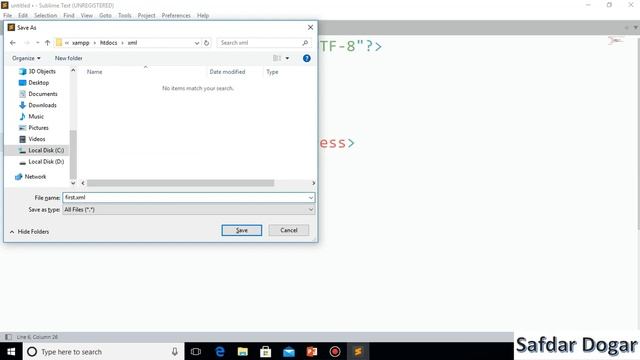Open the view options dropdown arrow
Viewport: 640px width, 360px height.
coord(287,58)
